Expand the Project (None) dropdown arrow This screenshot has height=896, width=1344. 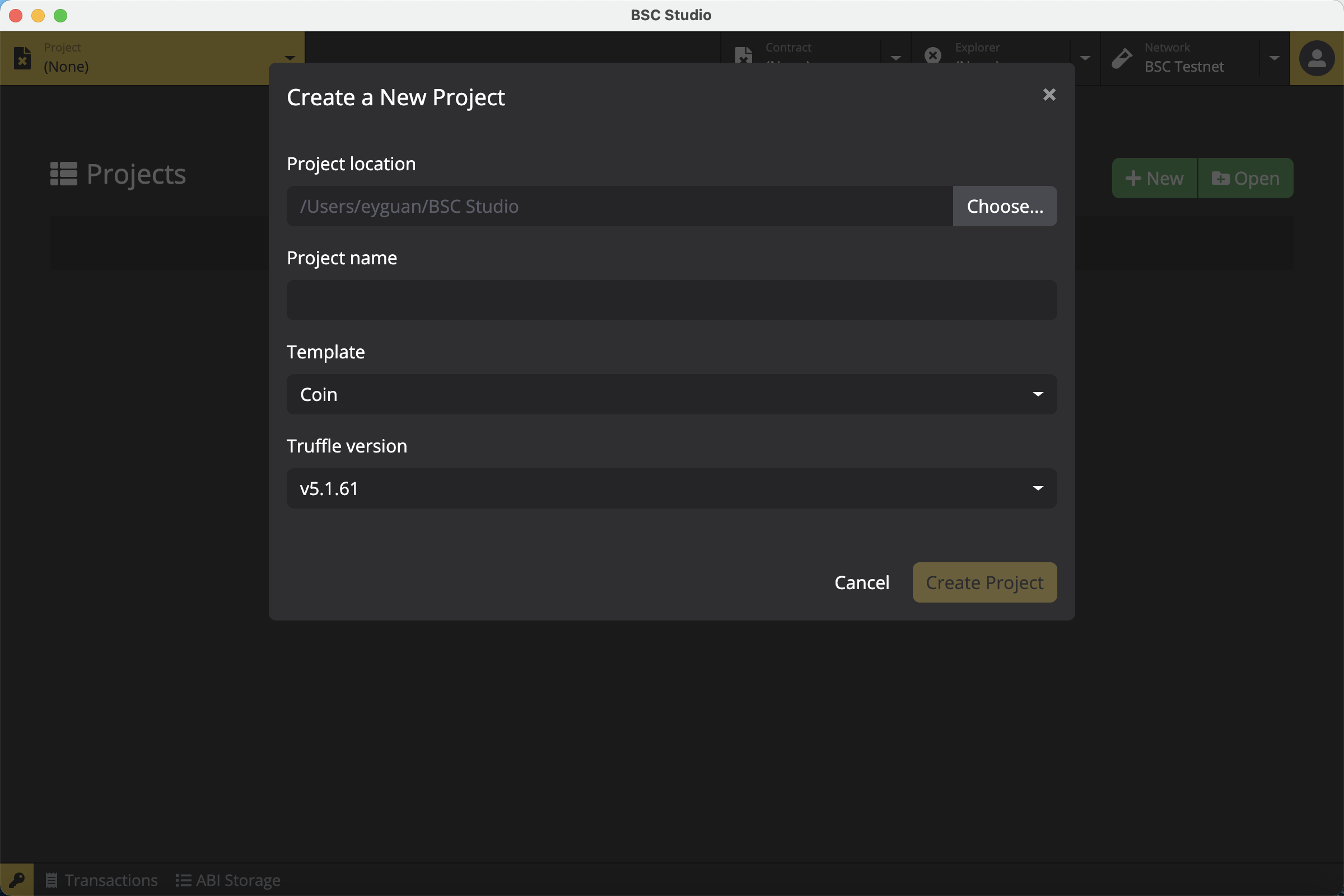(290, 58)
